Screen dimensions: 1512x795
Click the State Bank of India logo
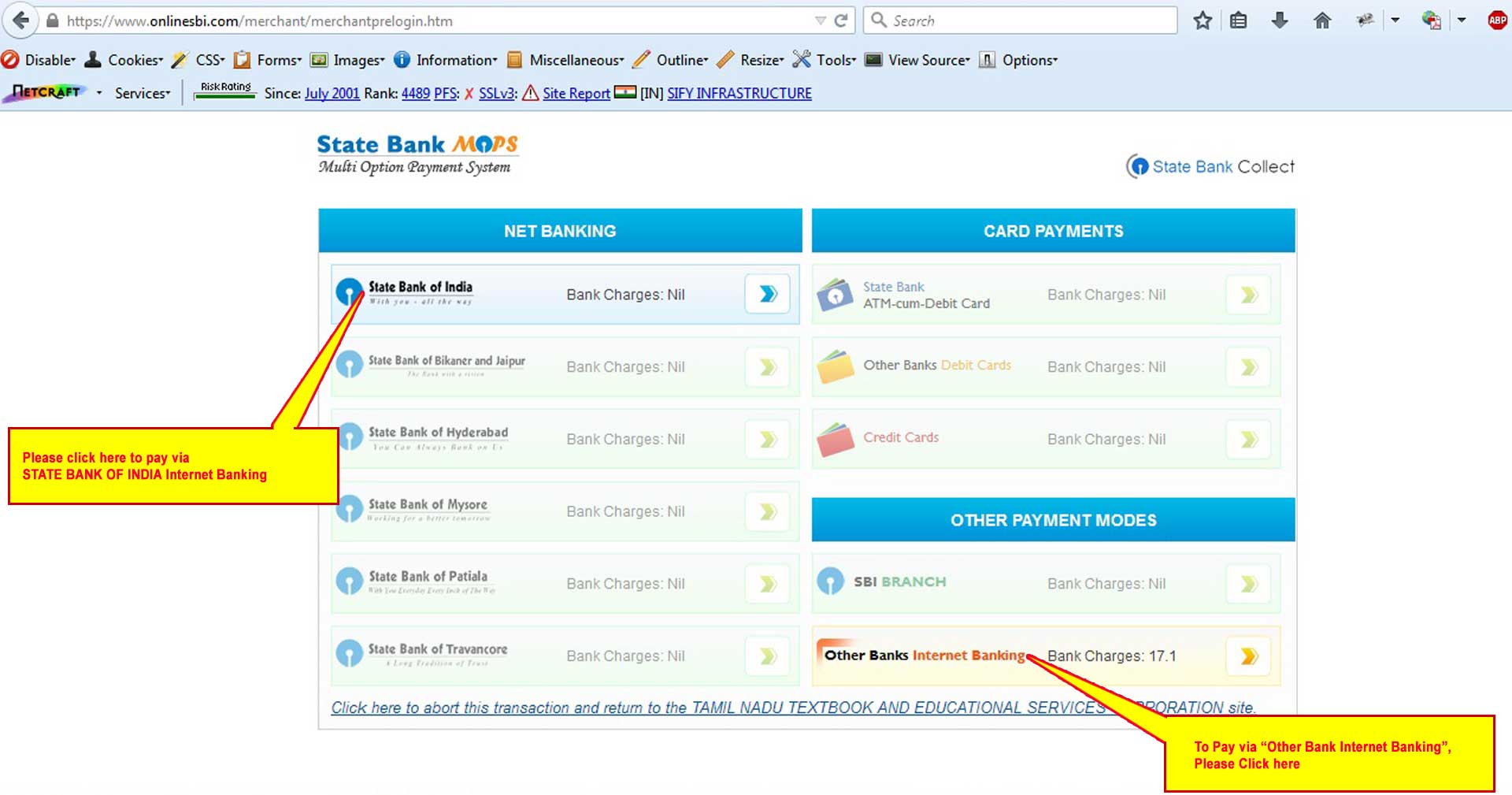point(404,292)
